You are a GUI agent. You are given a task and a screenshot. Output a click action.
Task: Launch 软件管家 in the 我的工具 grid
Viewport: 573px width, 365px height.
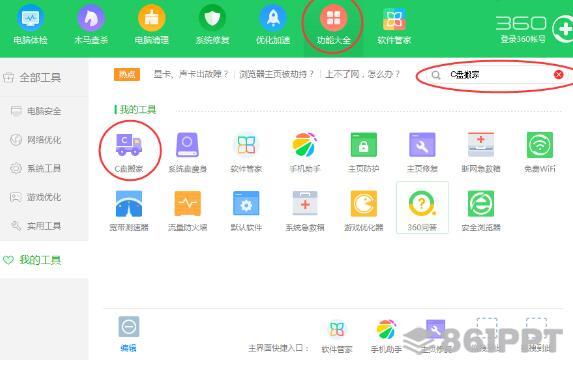(x=246, y=153)
